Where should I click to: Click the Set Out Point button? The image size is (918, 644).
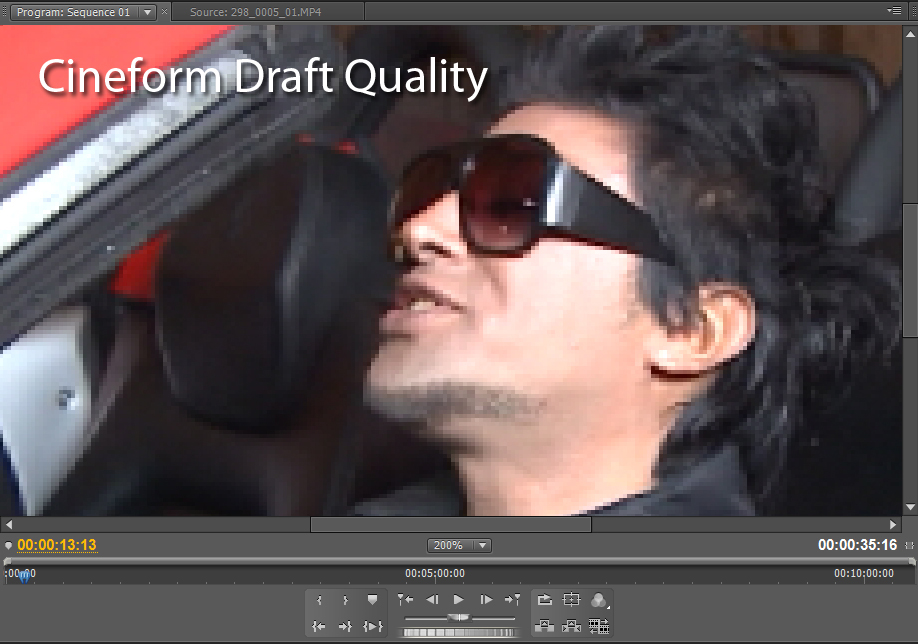coord(345,600)
